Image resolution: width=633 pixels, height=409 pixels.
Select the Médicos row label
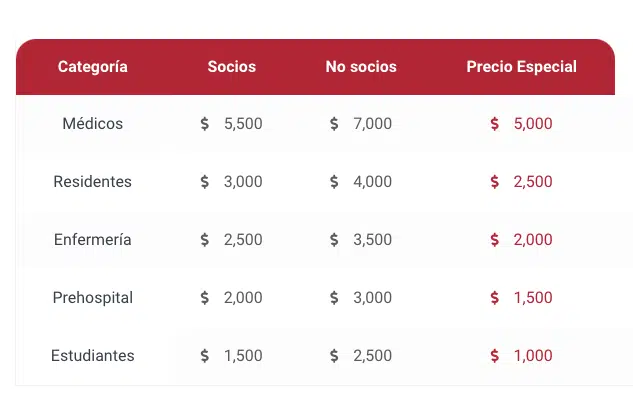(x=92, y=124)
